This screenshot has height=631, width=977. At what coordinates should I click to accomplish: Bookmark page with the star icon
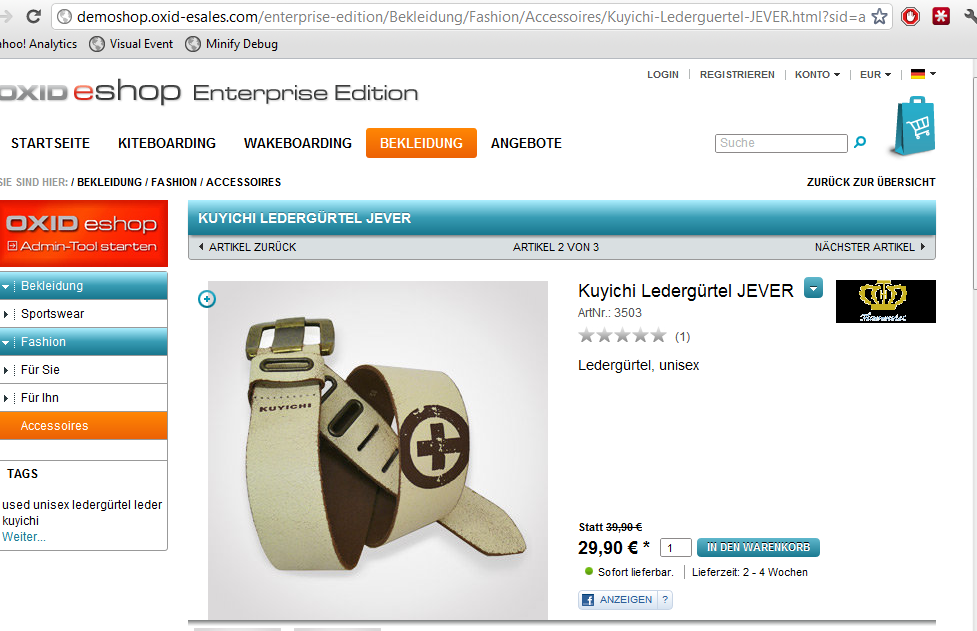[x=879, y=16]
